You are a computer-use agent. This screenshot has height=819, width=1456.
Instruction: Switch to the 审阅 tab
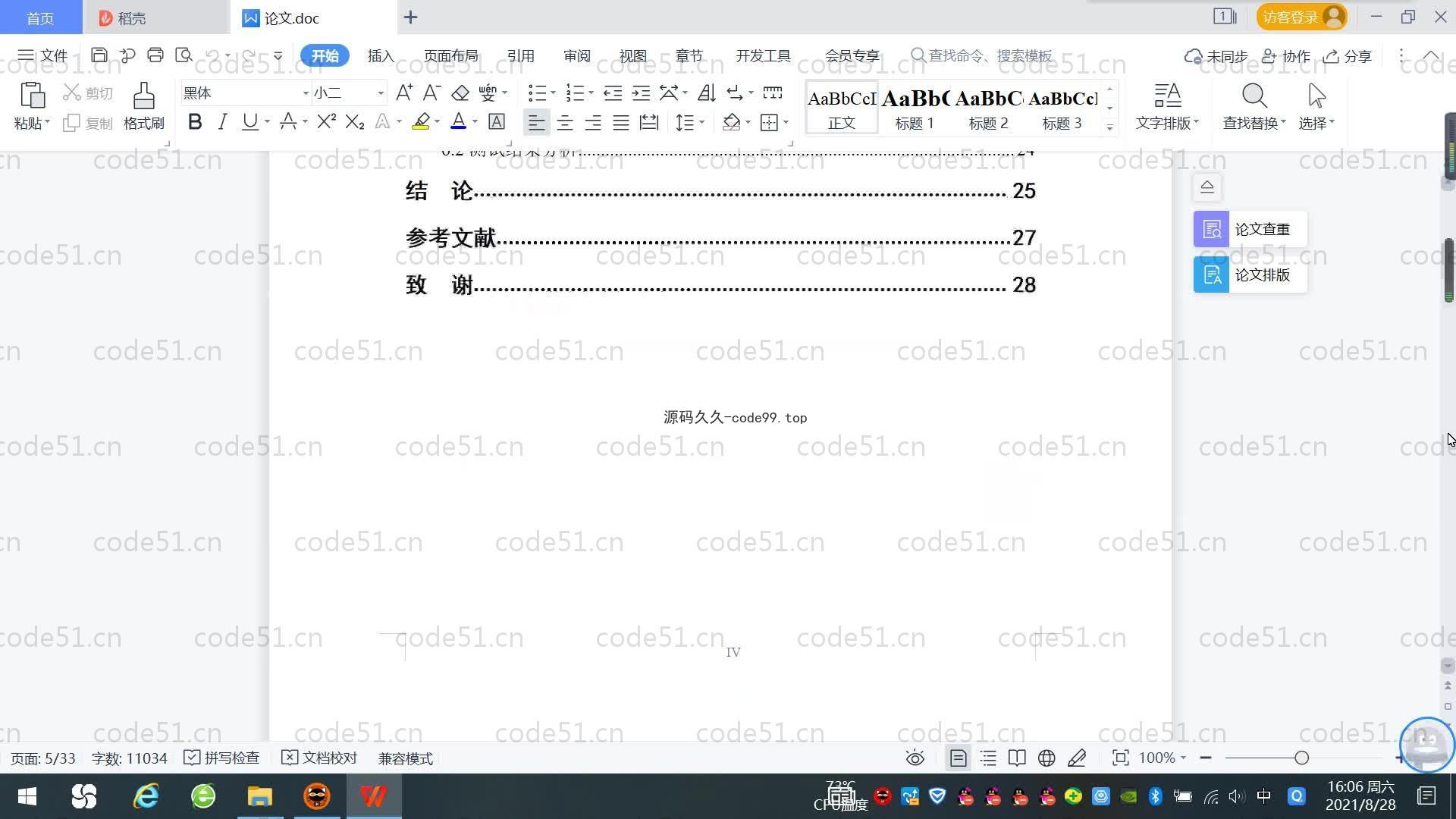point(577,55)
